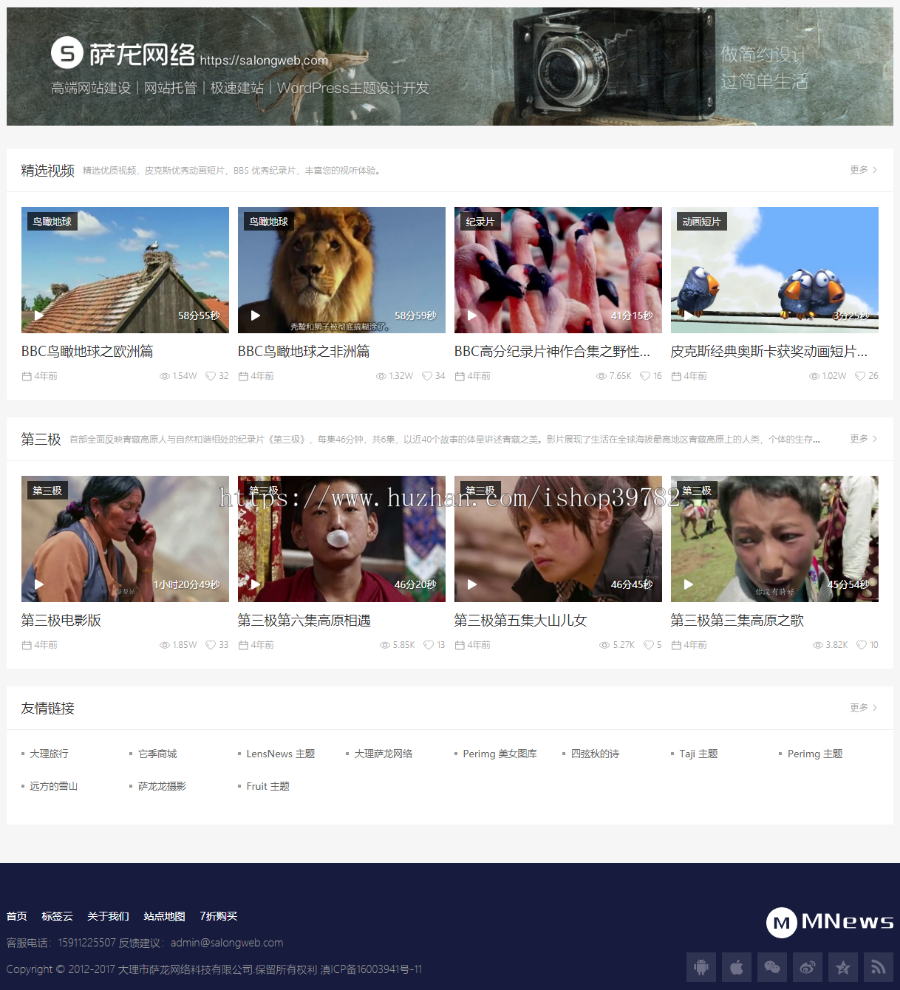Open the Taji 主题 friend link
This screenshot has width=900, height=990.
click(x=699, y=753)
